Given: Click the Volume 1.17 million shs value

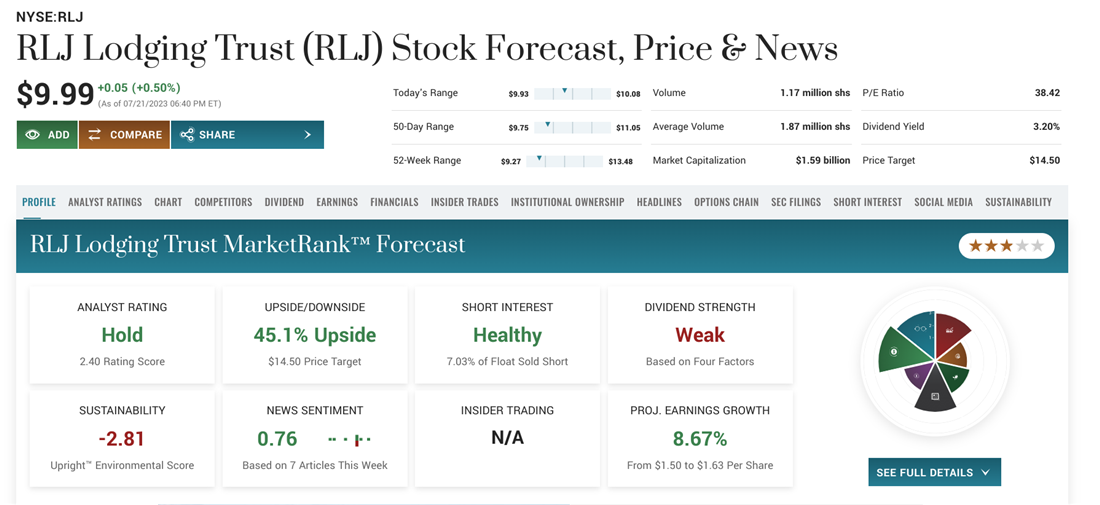Looking at the screenshot, I should point(815,93).
